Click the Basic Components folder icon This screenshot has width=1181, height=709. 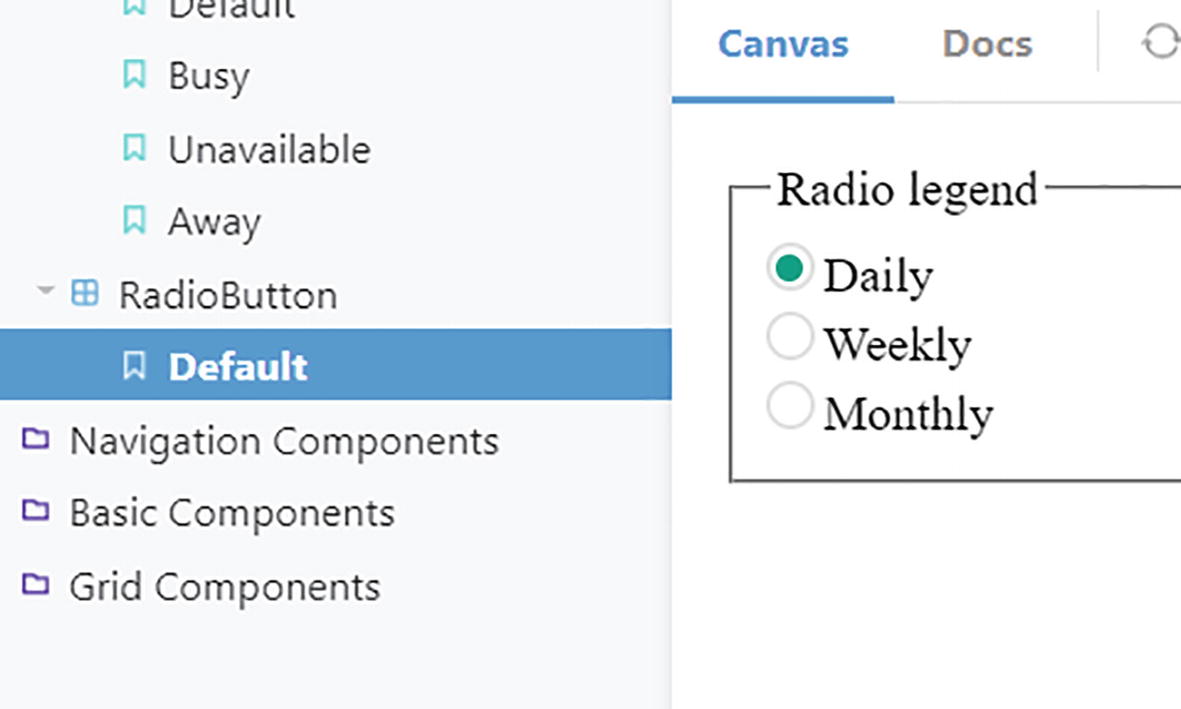36,512
